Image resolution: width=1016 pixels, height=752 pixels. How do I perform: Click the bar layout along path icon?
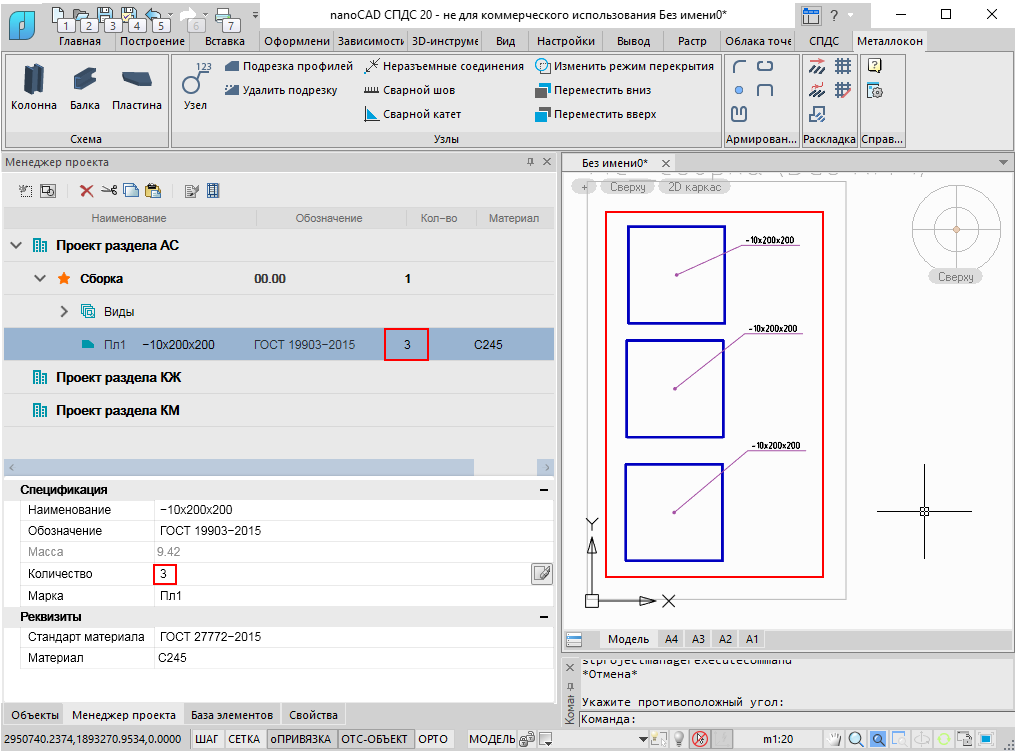817,90
